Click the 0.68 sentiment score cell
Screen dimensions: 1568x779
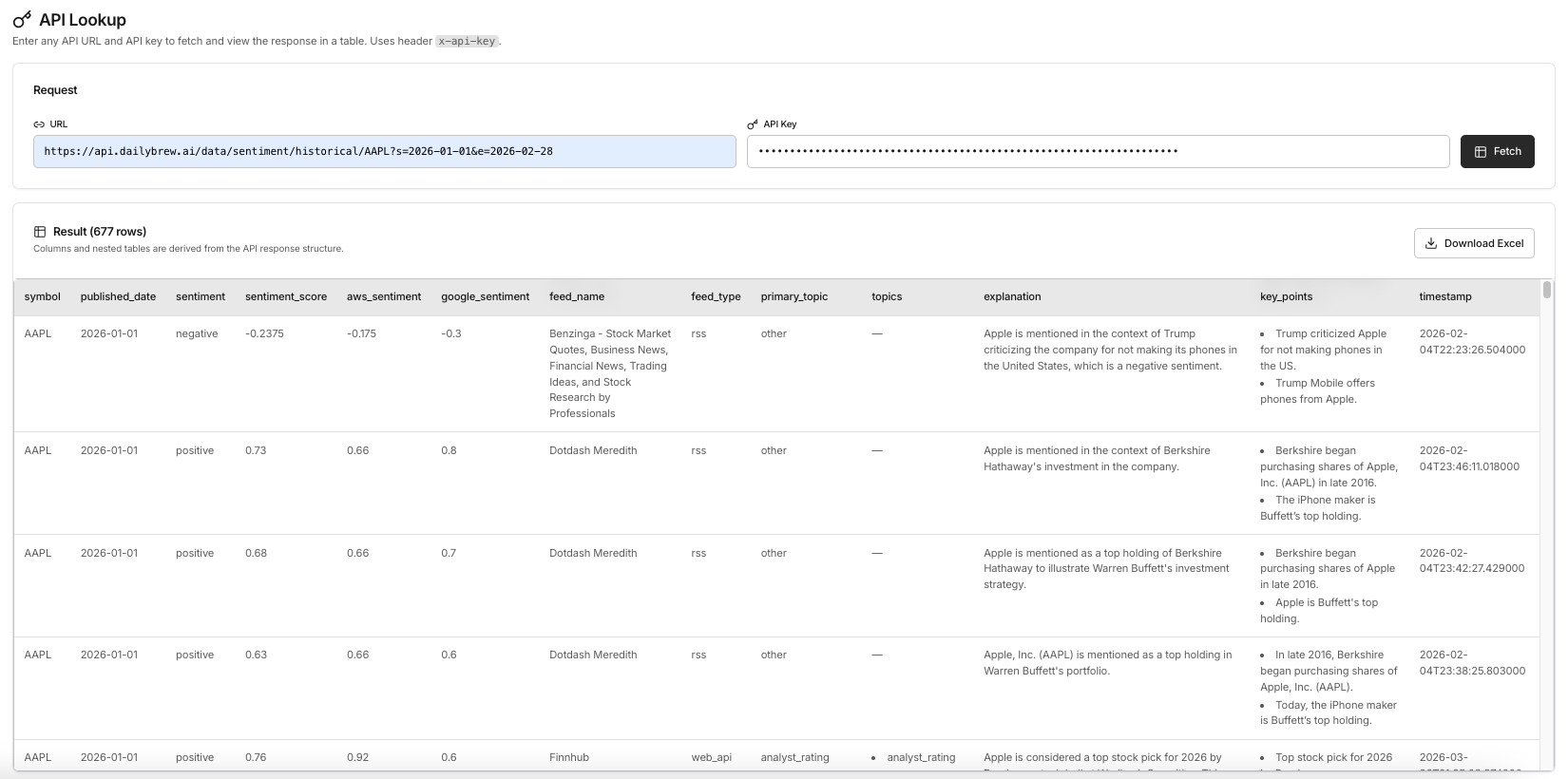coord(256,553)
